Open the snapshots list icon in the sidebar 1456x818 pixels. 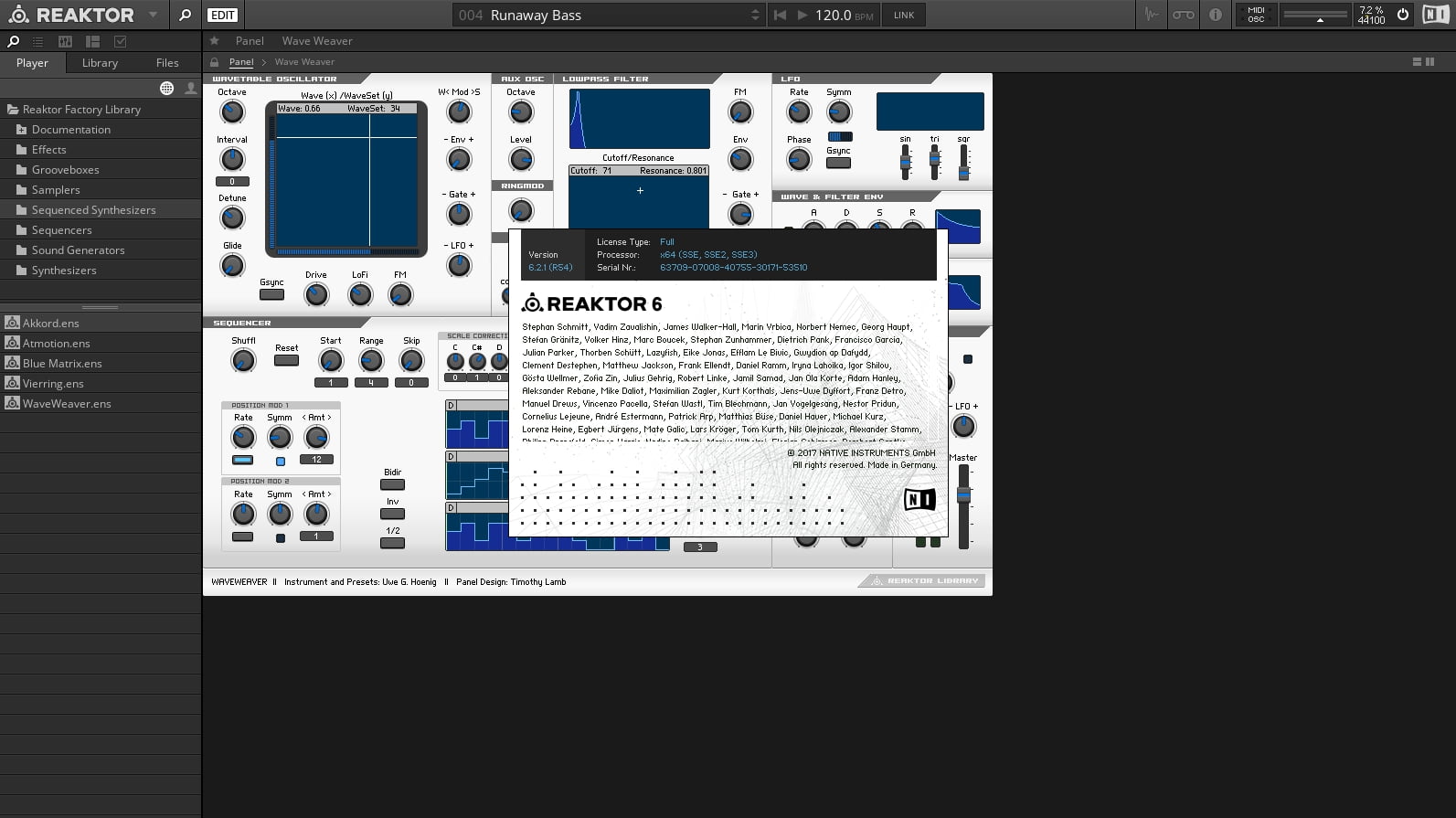click(x=37, y=41)
